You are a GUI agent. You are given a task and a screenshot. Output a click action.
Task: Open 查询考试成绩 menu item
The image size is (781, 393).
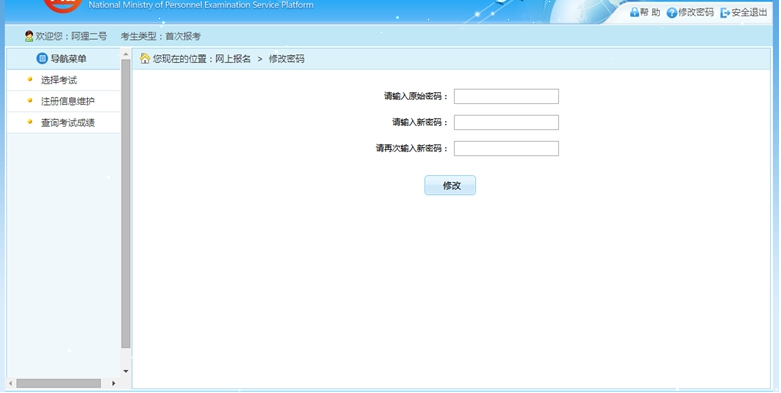coord(68,123)
